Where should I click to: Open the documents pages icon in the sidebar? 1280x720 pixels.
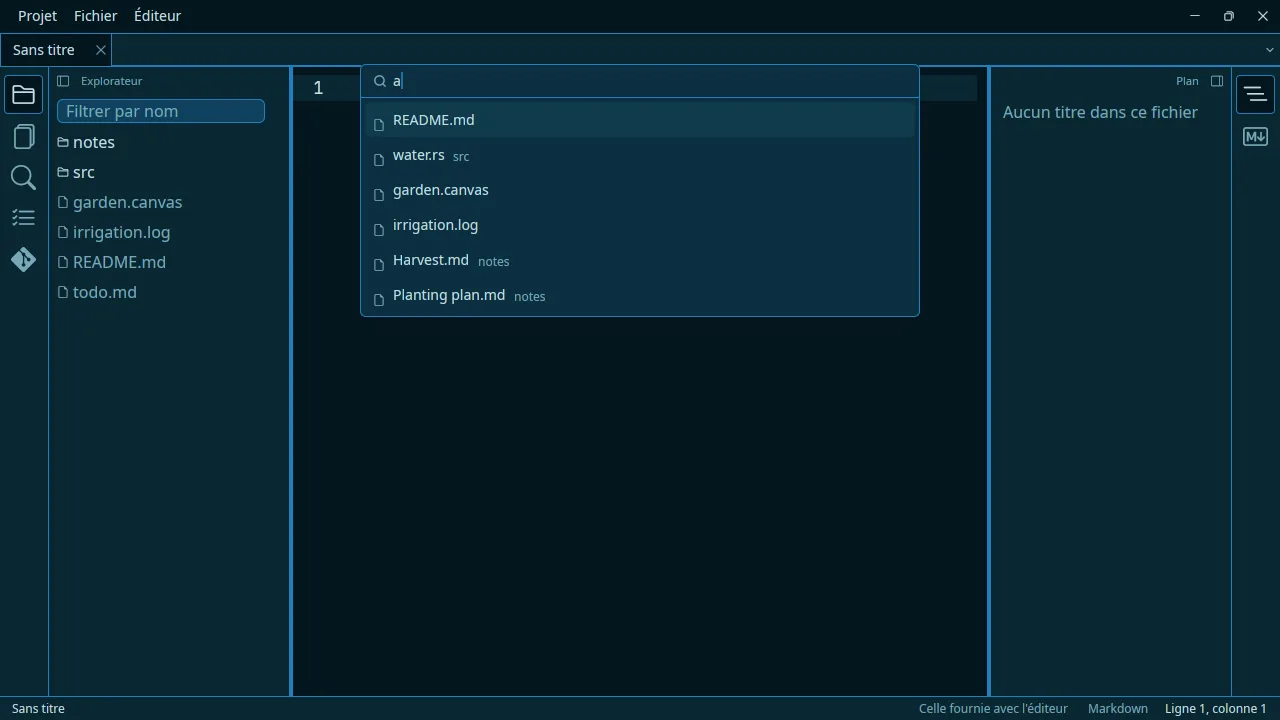(23, 137)
